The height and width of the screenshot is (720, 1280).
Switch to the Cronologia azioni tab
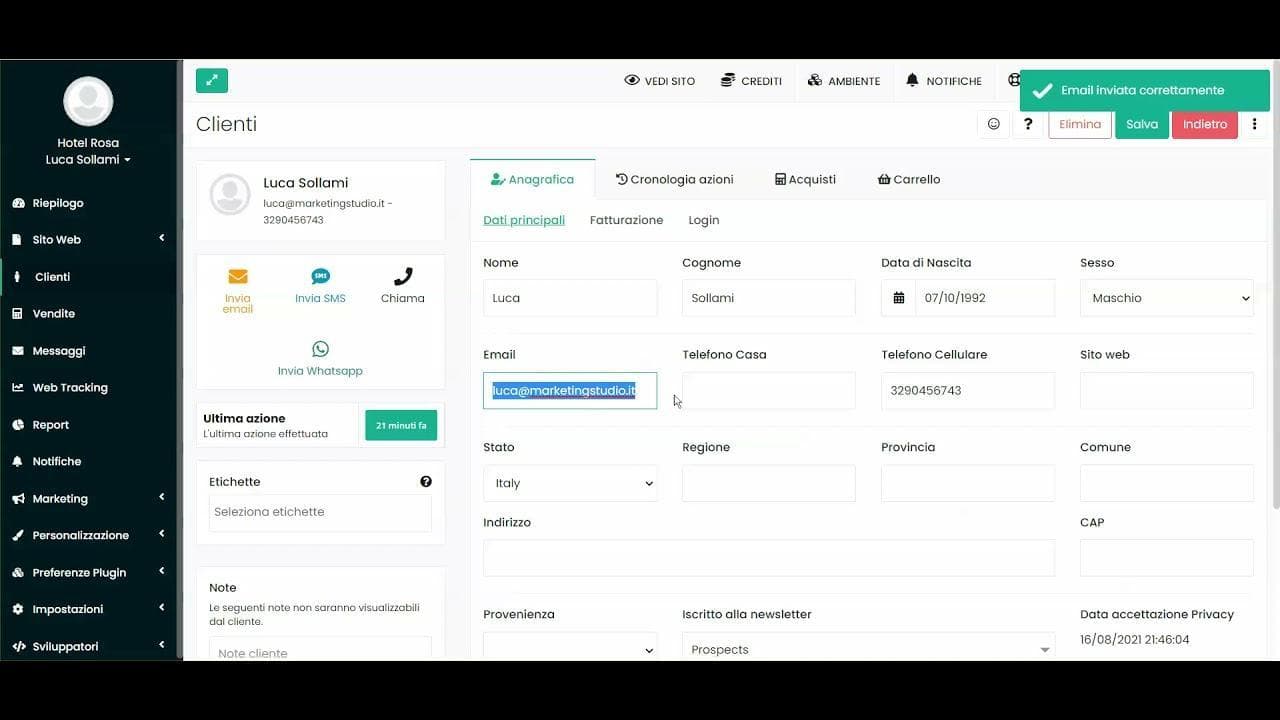click(x=675, y=179)
